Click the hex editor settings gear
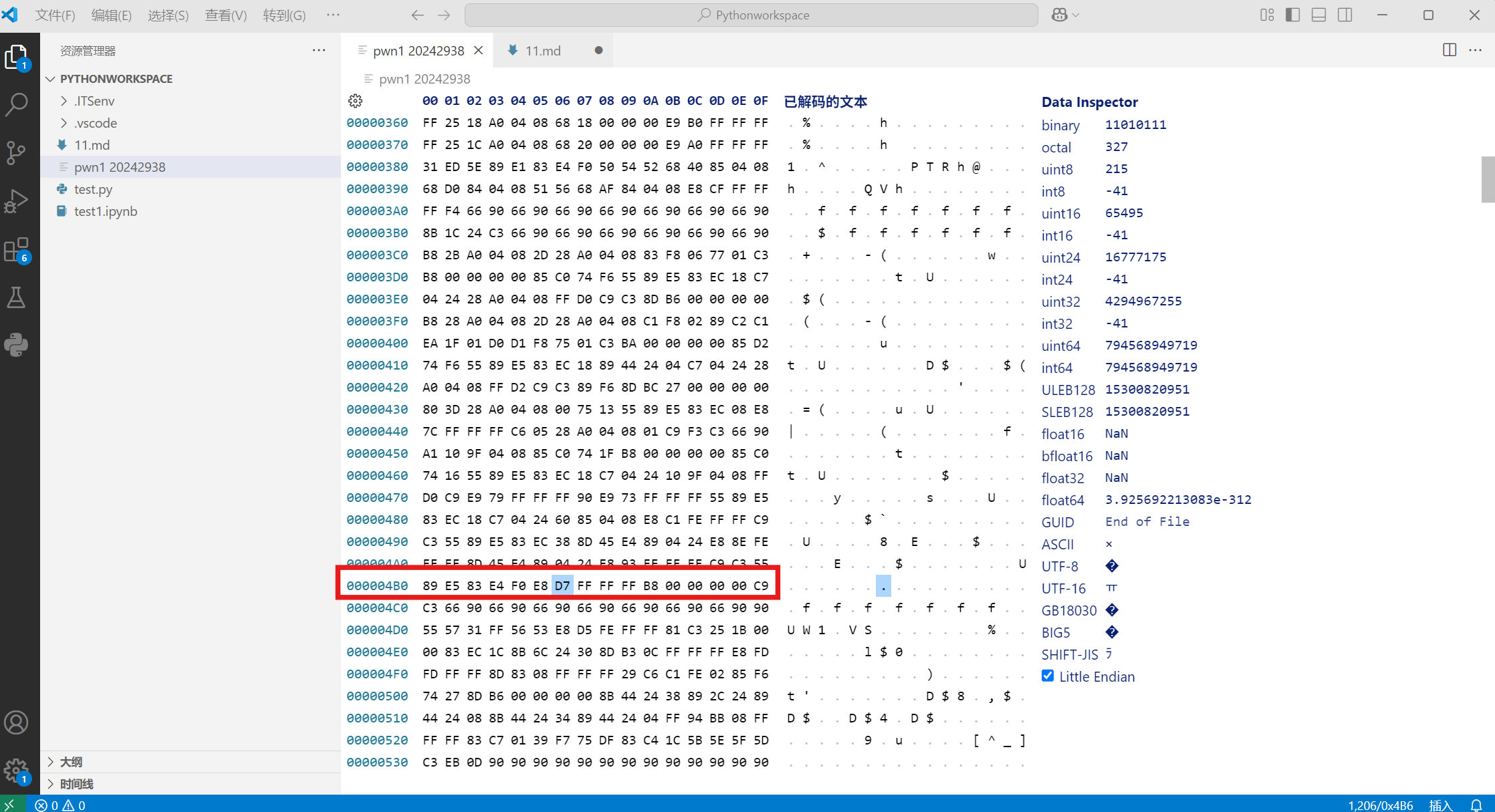This screenshot has height=812, width=1495. click(355, 101)
